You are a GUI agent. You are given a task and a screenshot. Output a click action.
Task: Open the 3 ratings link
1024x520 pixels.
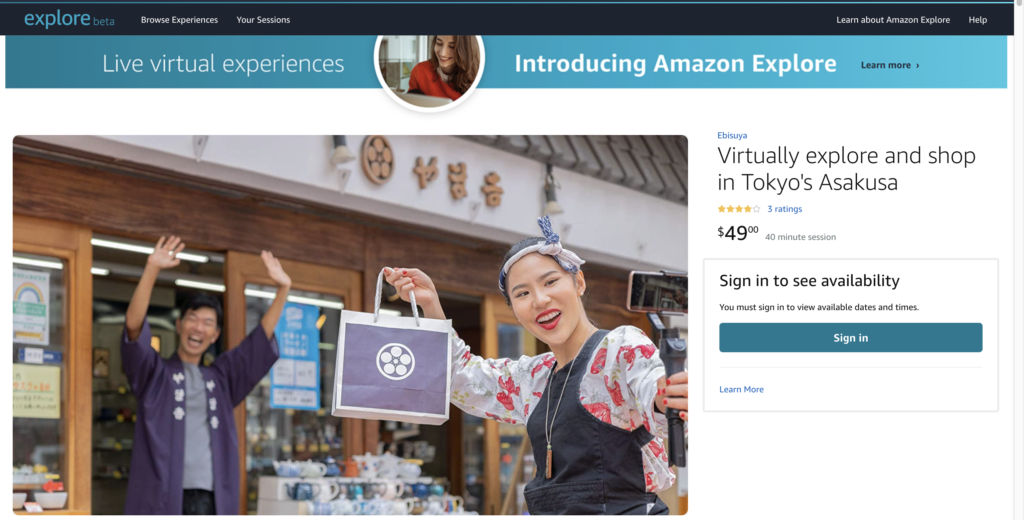coord(784,209)
